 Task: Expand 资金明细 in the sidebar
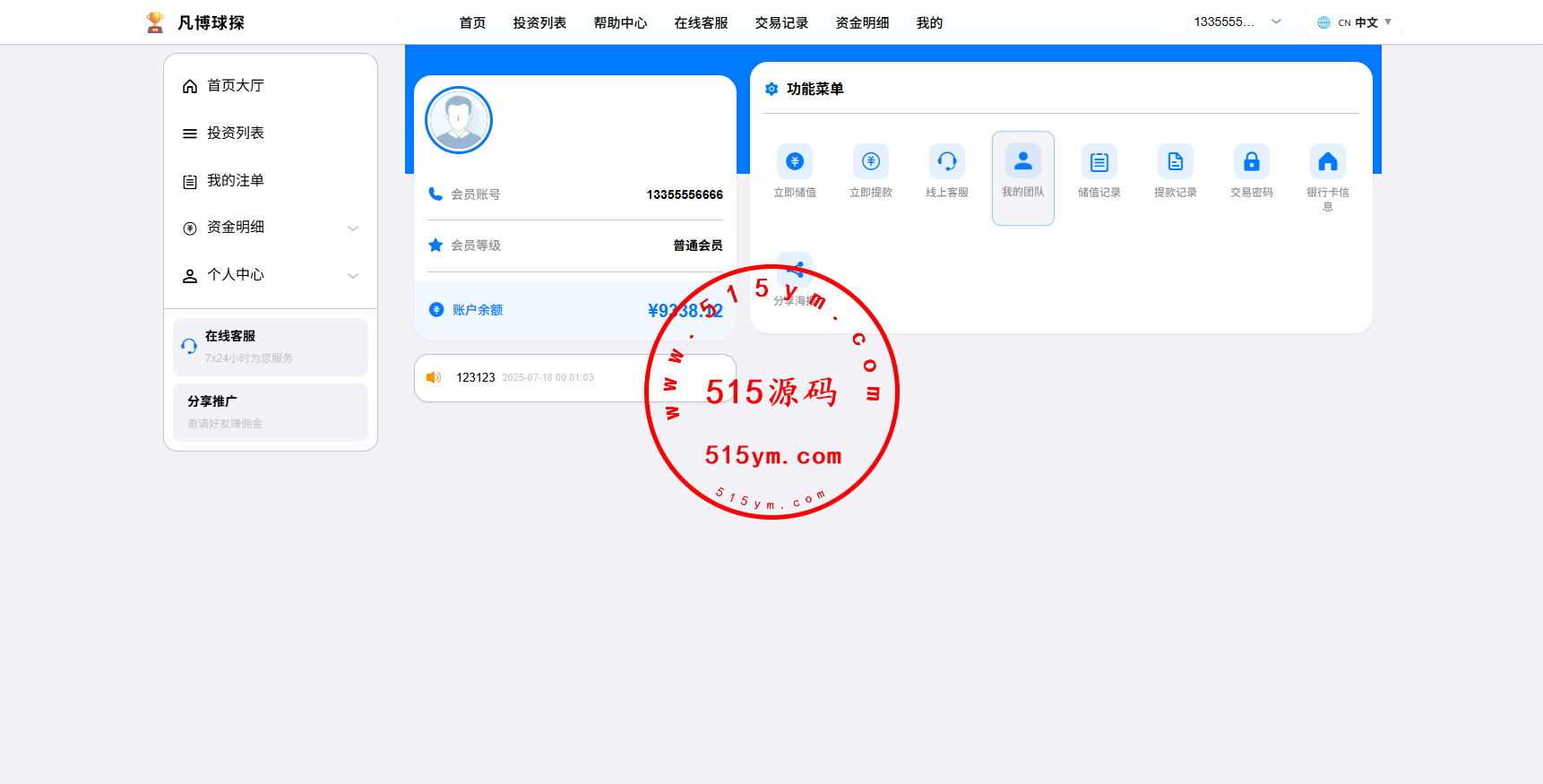(x=270, y=228)
